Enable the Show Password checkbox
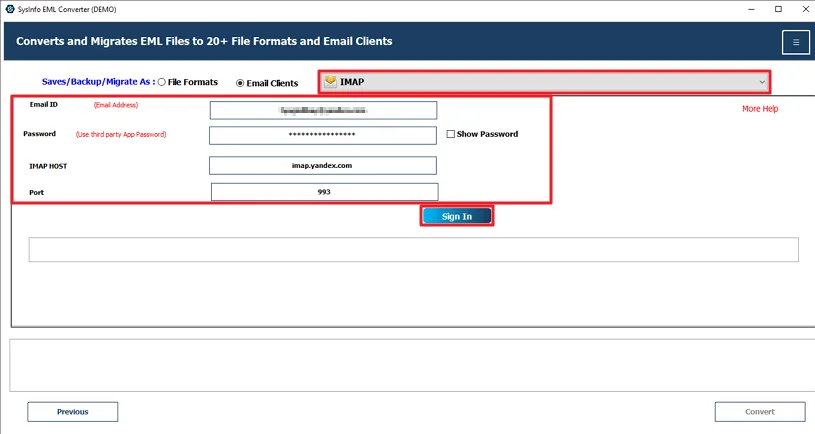Viewport: 815px width, 434px height. 451,134
